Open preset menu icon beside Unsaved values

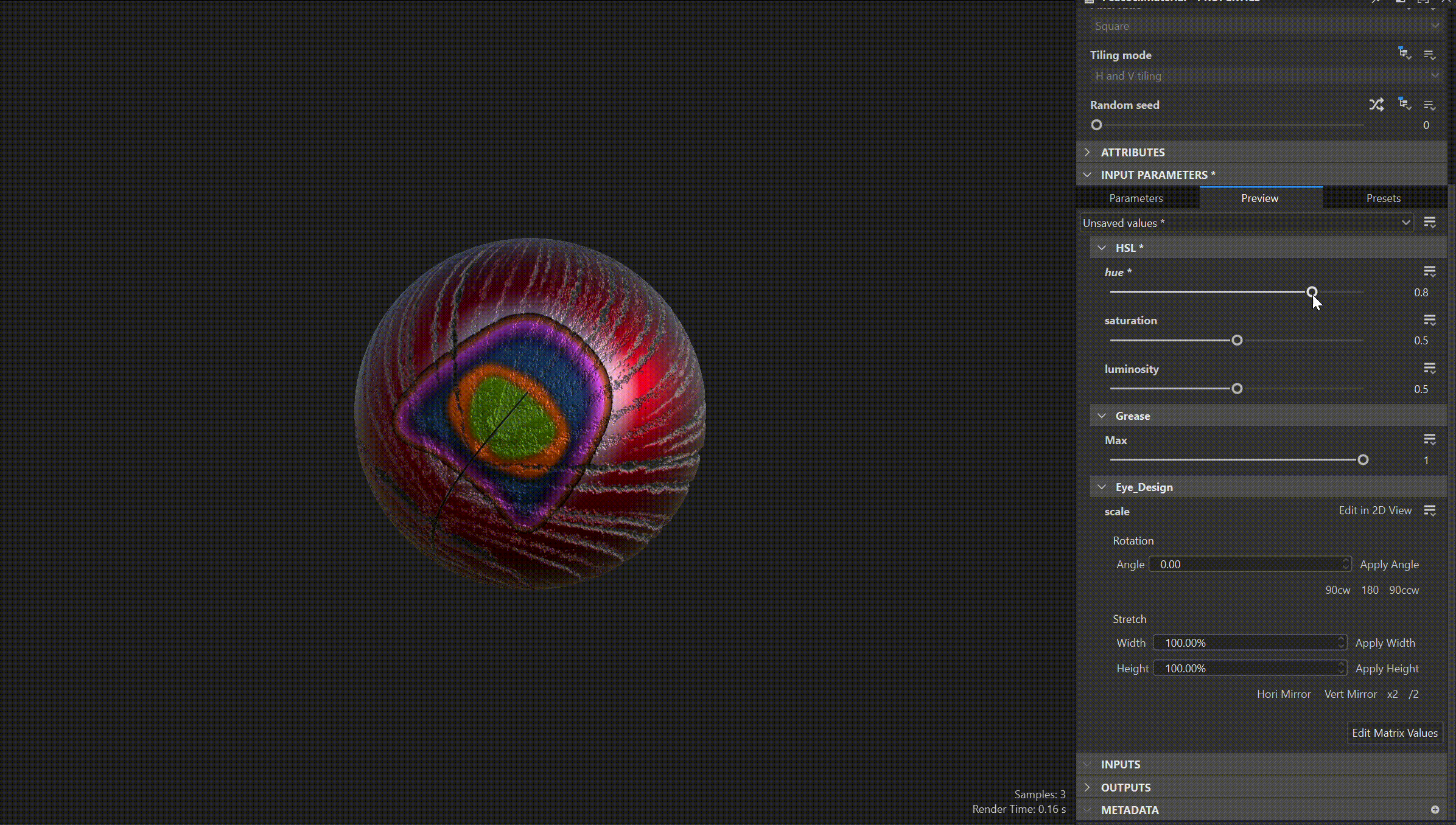point(1430,223)
